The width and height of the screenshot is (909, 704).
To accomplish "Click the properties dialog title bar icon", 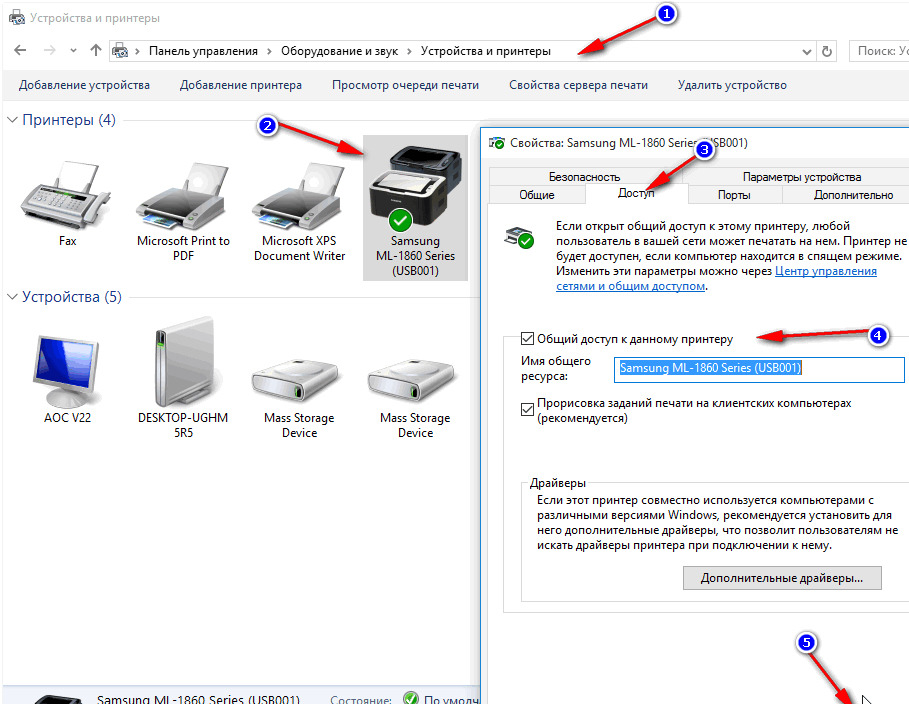I will click(x=497, y=143).
